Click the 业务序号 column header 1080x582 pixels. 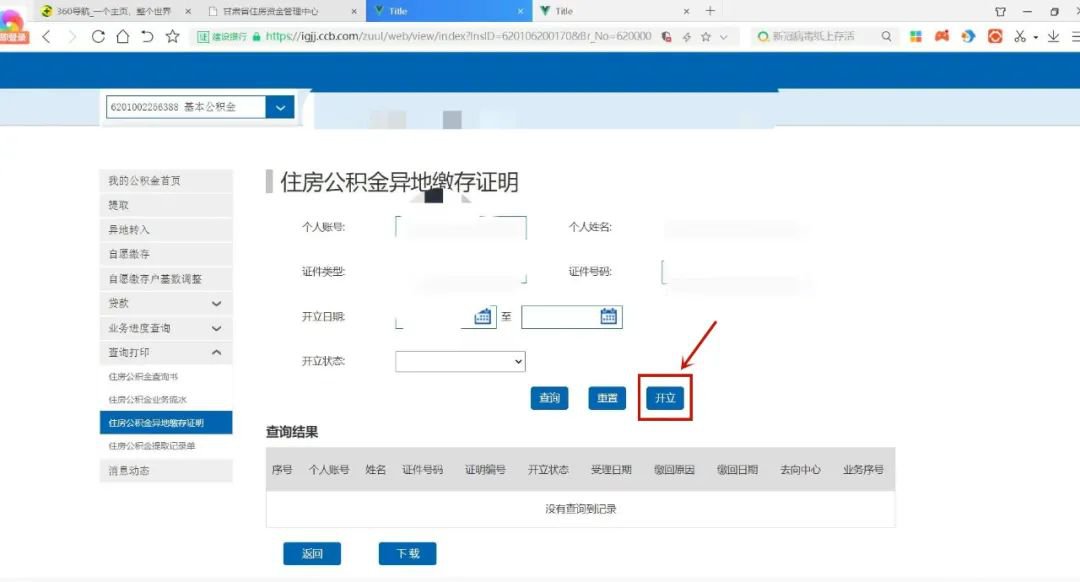click(x=863, y=470)
